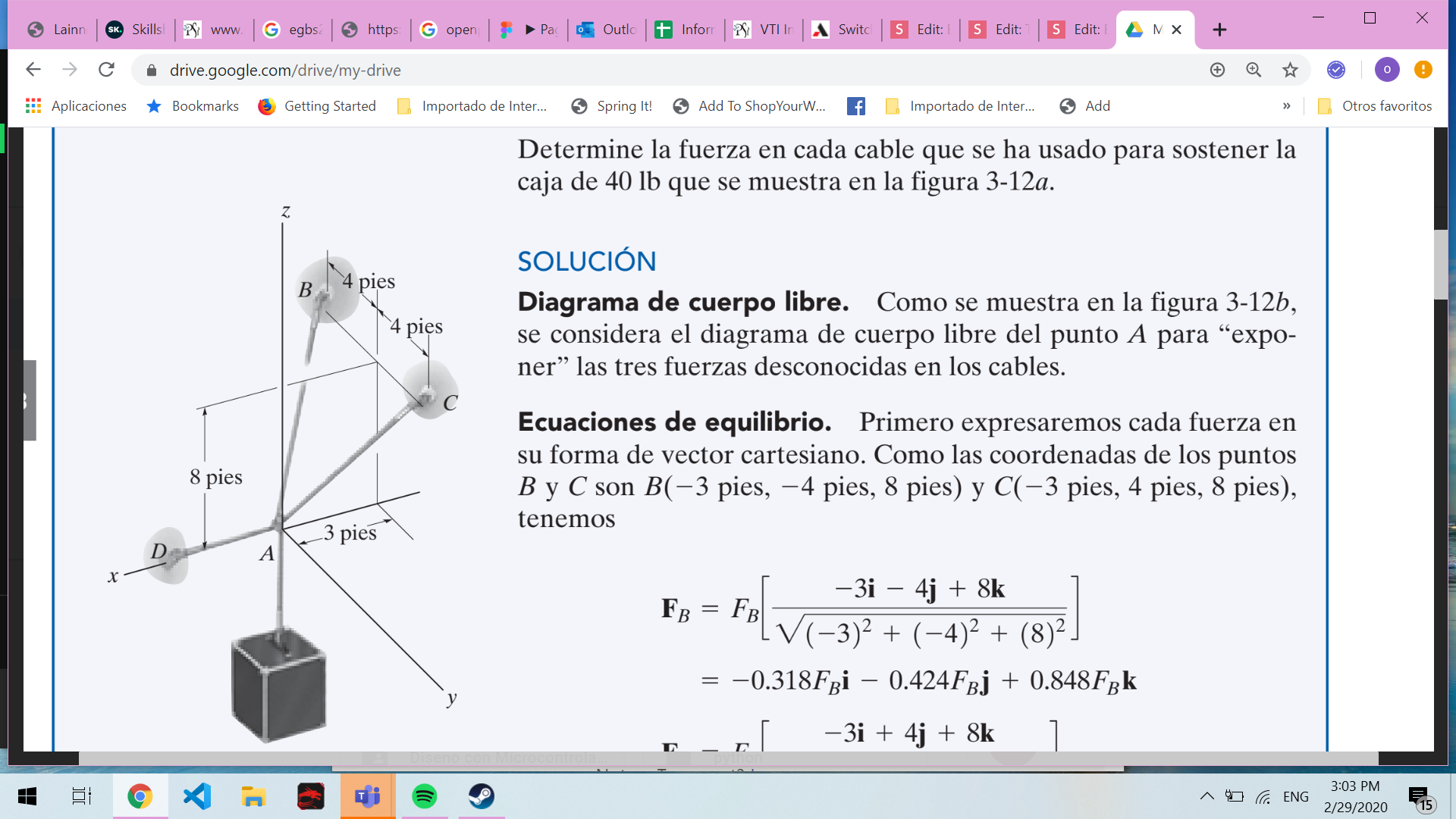The height and width of the screenshot is (819, 1456).
Task: Open Aplicaciones apps grid shortcut
Action: pyautogui.click(x=76, y=106)
